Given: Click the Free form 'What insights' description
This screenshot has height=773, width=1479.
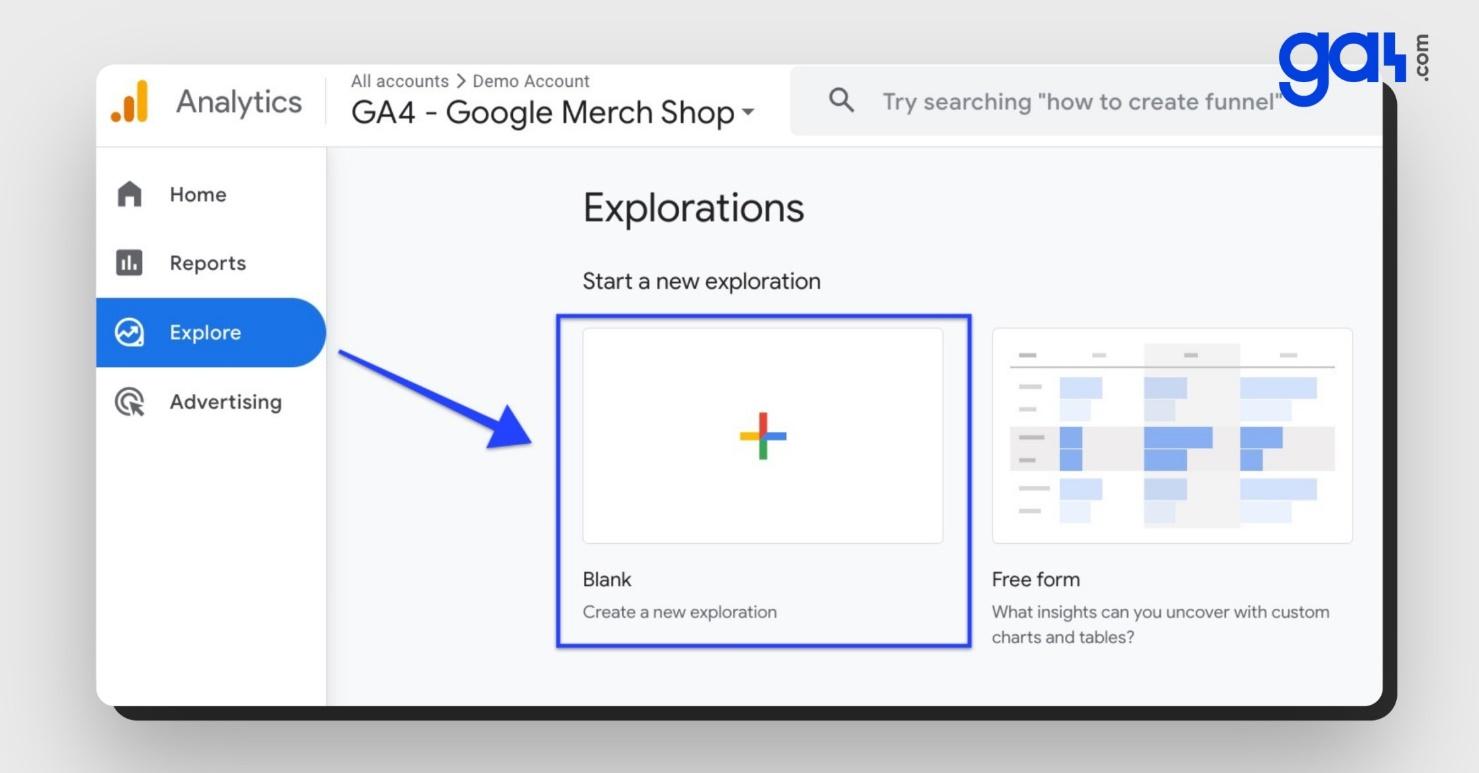Looking at the screenshot, I should 1161,624.
